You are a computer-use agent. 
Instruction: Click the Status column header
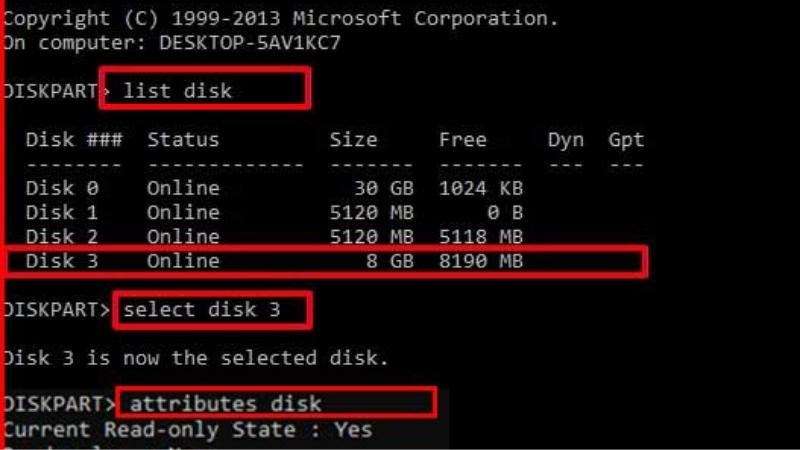tap(183, 140)
